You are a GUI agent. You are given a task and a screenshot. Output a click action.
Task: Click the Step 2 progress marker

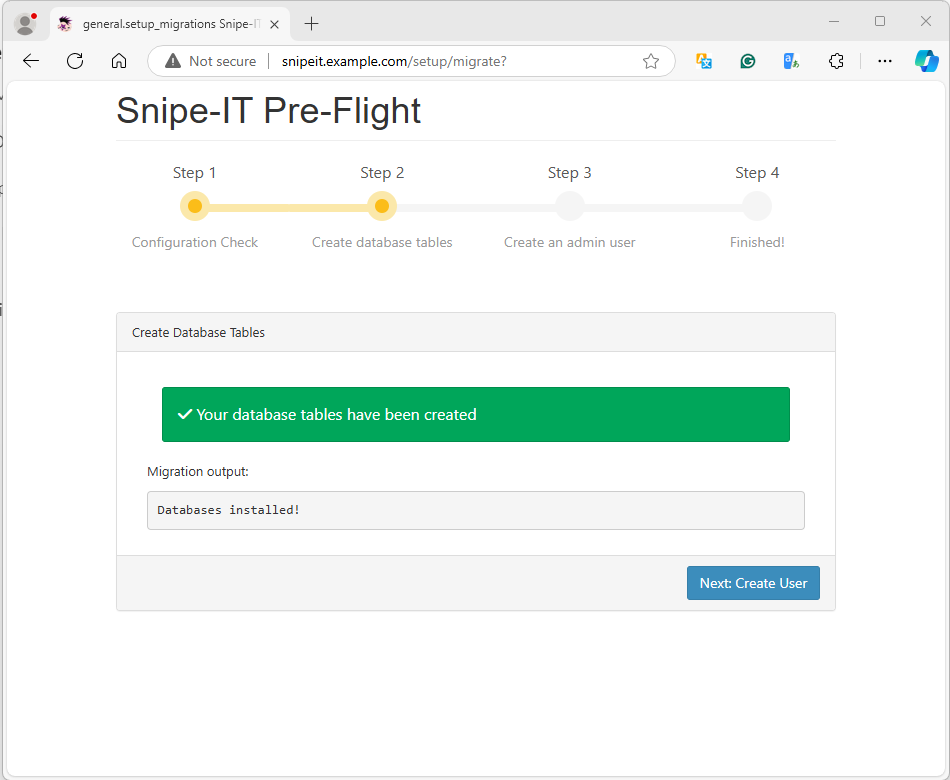(382, 207)
